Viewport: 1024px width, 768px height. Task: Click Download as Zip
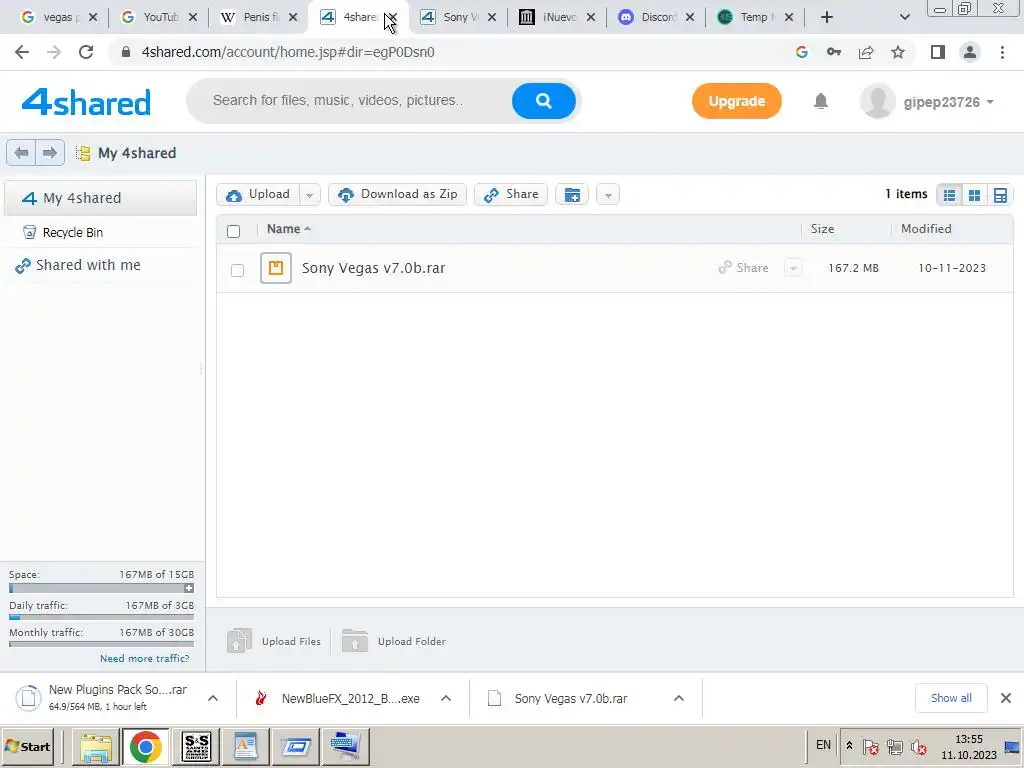[x=397, y=195]
